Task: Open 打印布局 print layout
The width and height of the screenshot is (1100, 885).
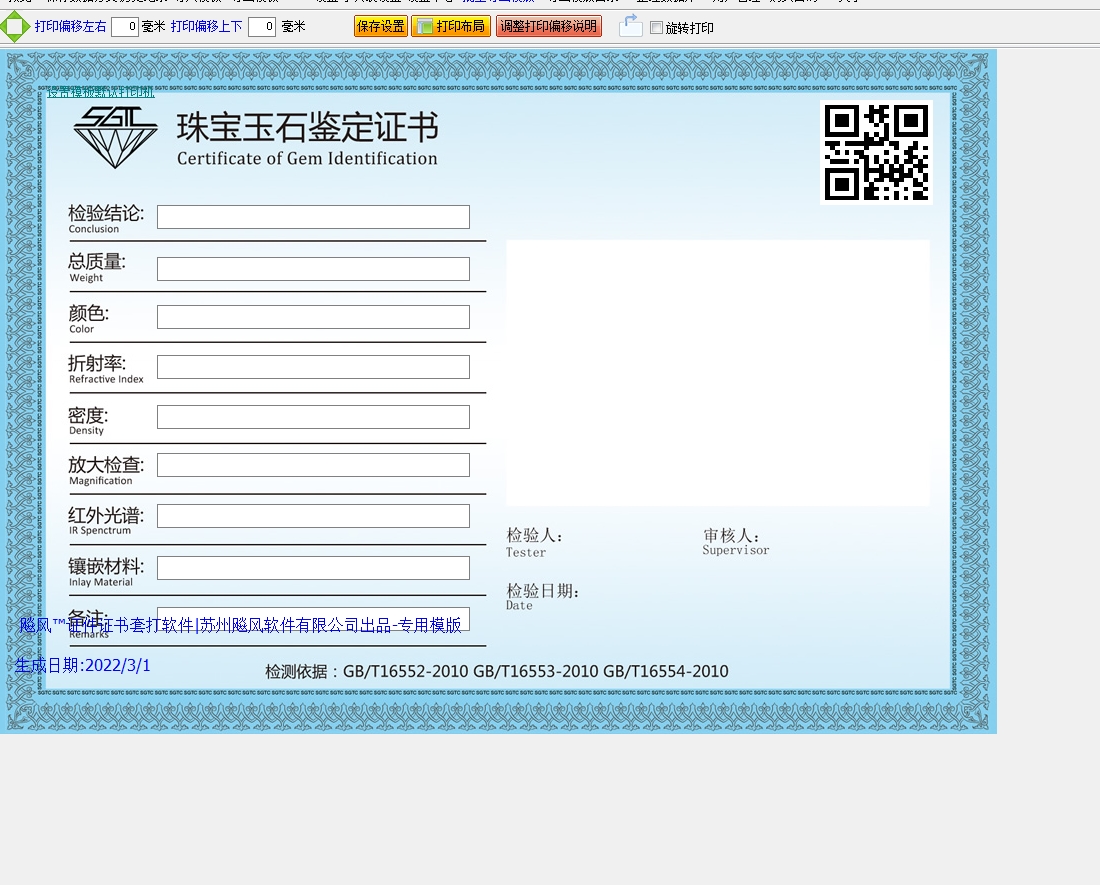Action: (451, 27)
